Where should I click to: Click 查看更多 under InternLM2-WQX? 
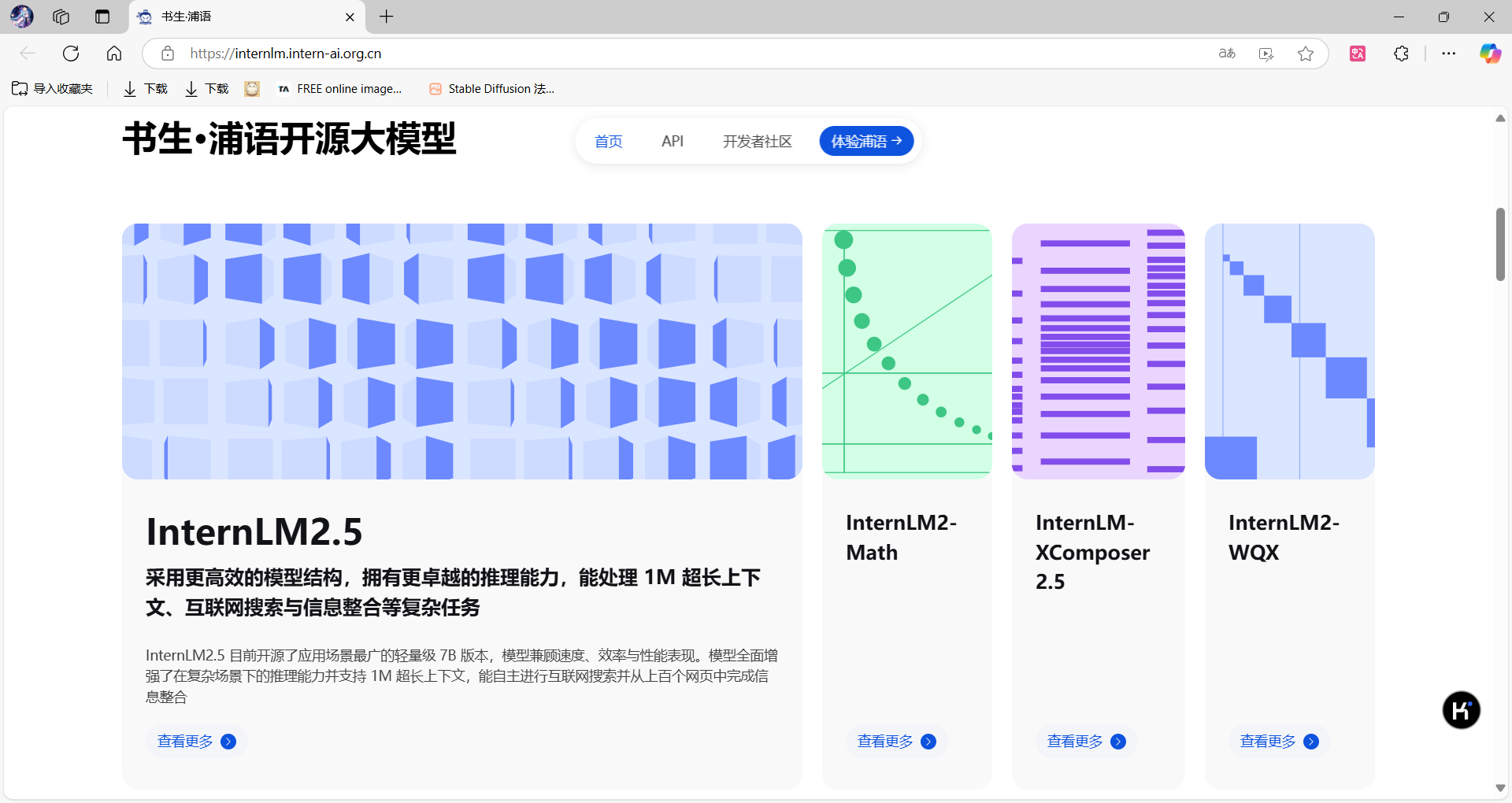(1279, 742)
